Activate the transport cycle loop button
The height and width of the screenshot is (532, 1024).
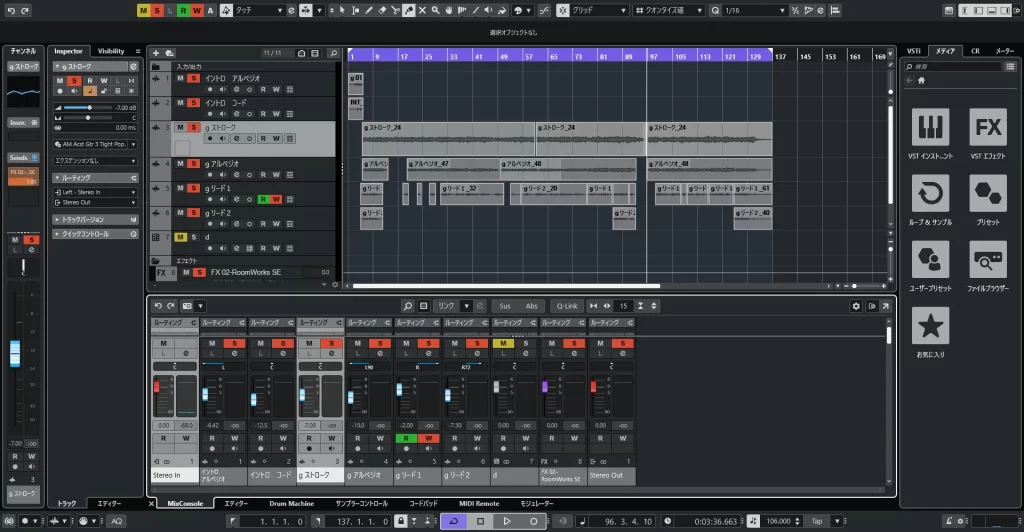(x=453, y=521)
